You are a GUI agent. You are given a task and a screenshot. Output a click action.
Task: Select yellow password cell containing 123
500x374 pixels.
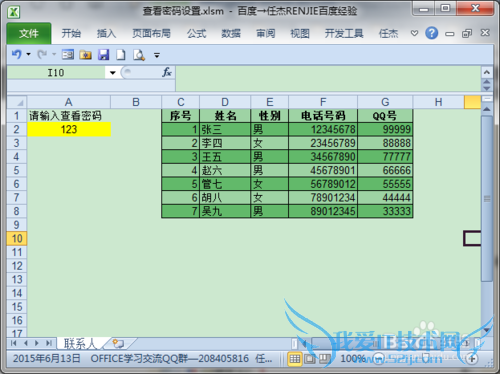pos(69,129)
